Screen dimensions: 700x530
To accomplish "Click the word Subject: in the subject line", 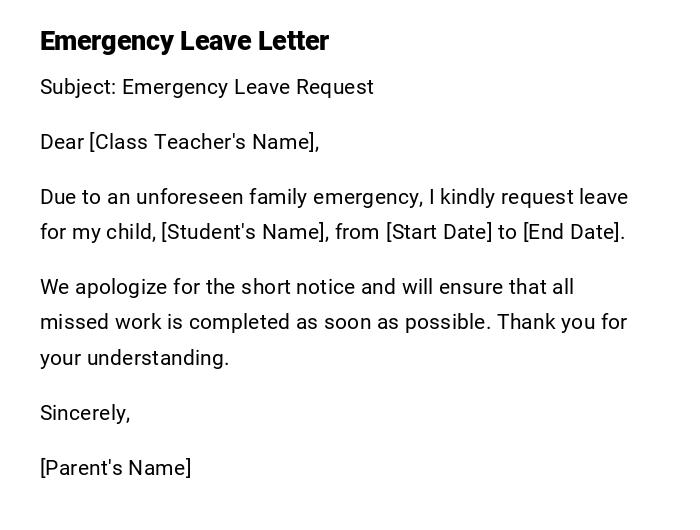I will 78,87.
